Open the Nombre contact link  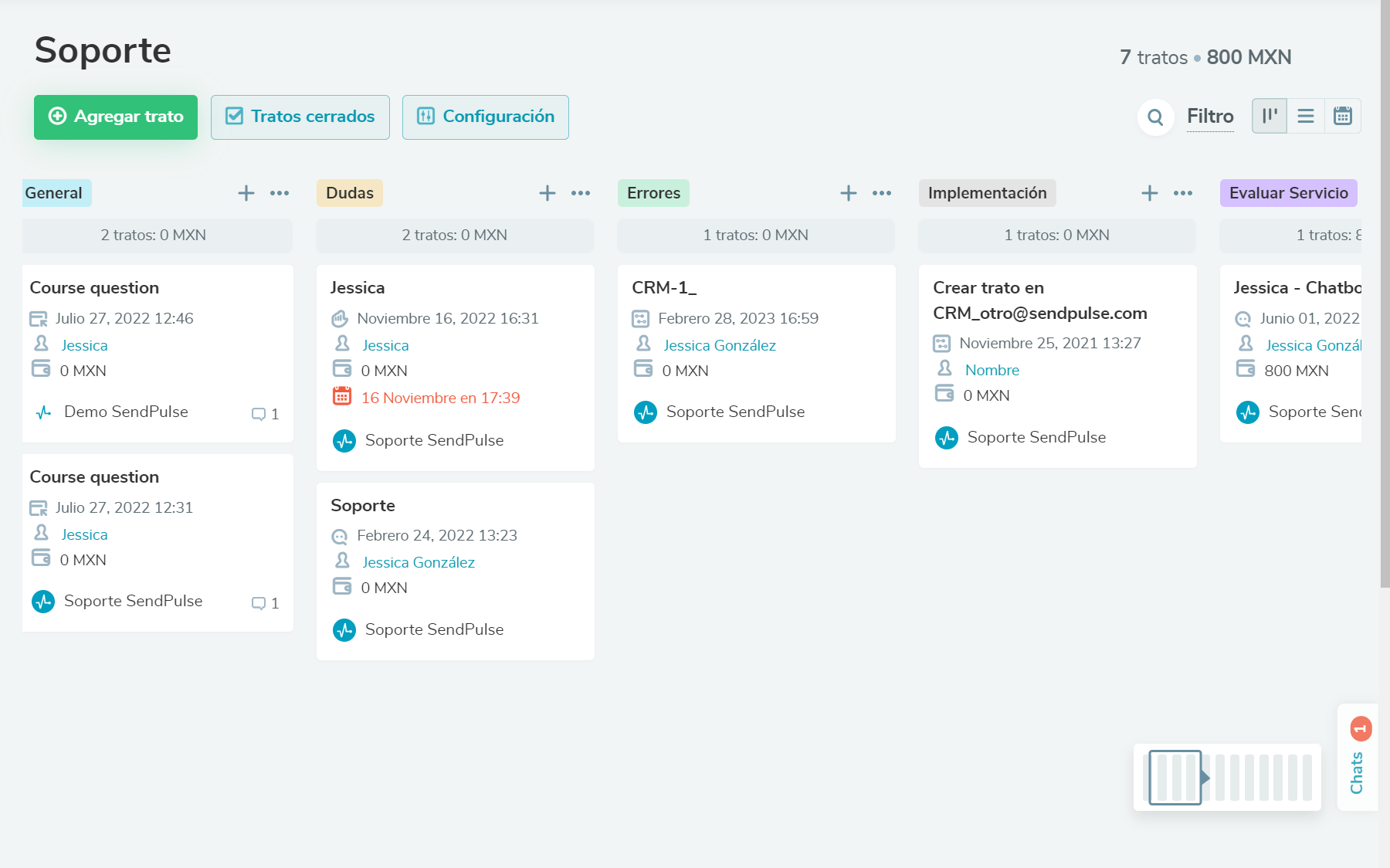[x=992, y=370]
